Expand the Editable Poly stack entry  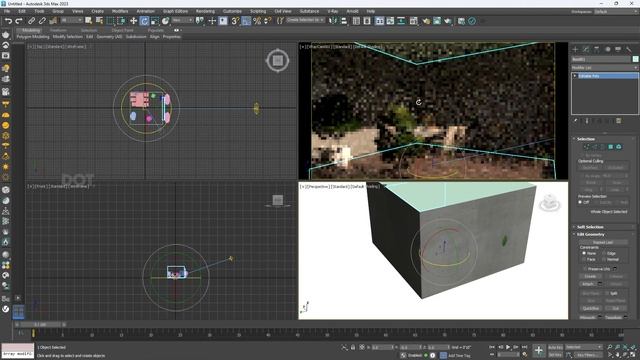[x=575, y=76]
